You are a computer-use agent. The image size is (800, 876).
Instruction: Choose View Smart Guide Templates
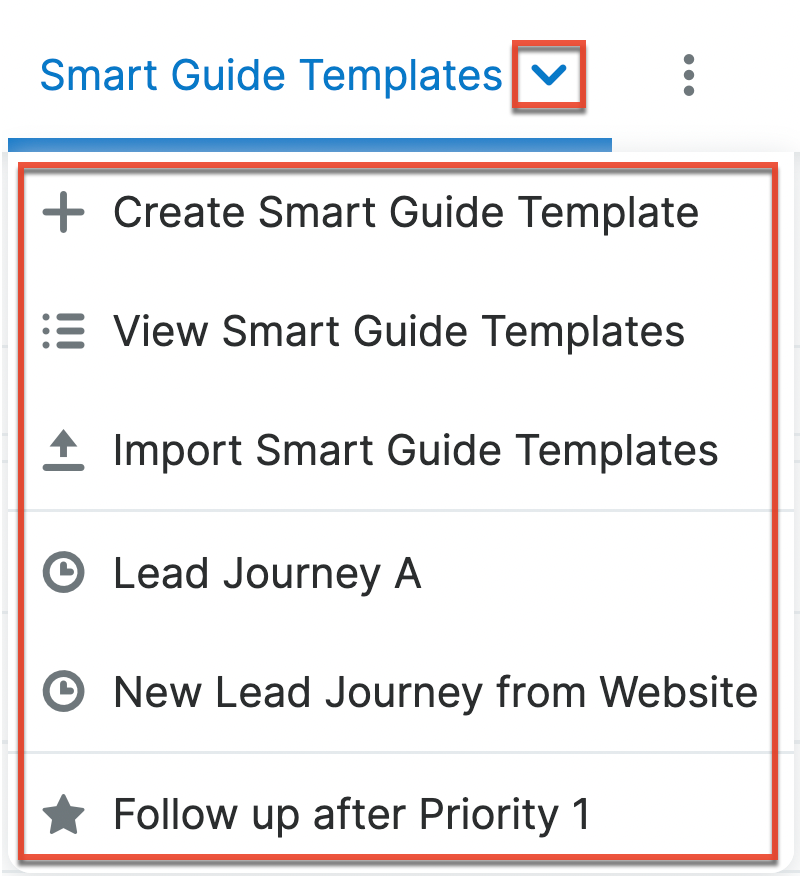pyautogui.click(x=399, y=332)
